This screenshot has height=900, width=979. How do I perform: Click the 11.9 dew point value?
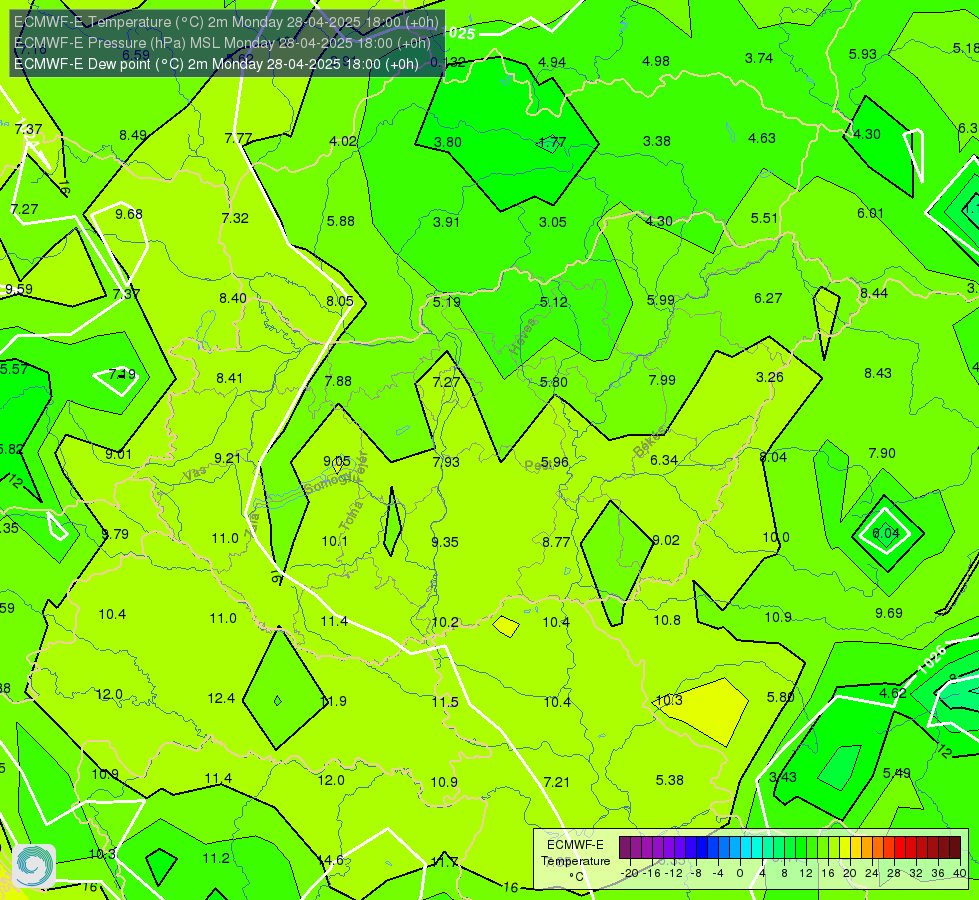point(333,701)
